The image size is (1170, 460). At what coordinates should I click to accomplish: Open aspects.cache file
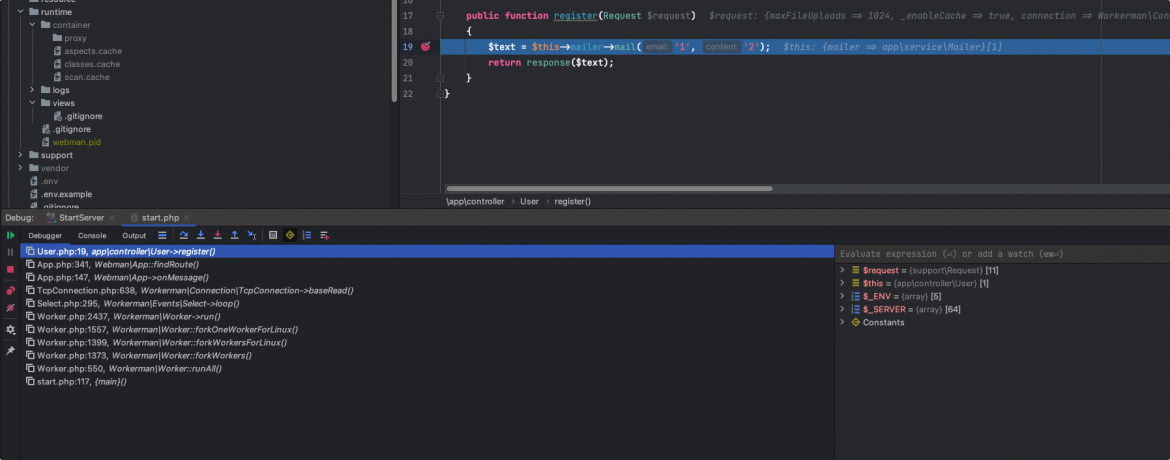pyautogui.click(x=87, y=51)
